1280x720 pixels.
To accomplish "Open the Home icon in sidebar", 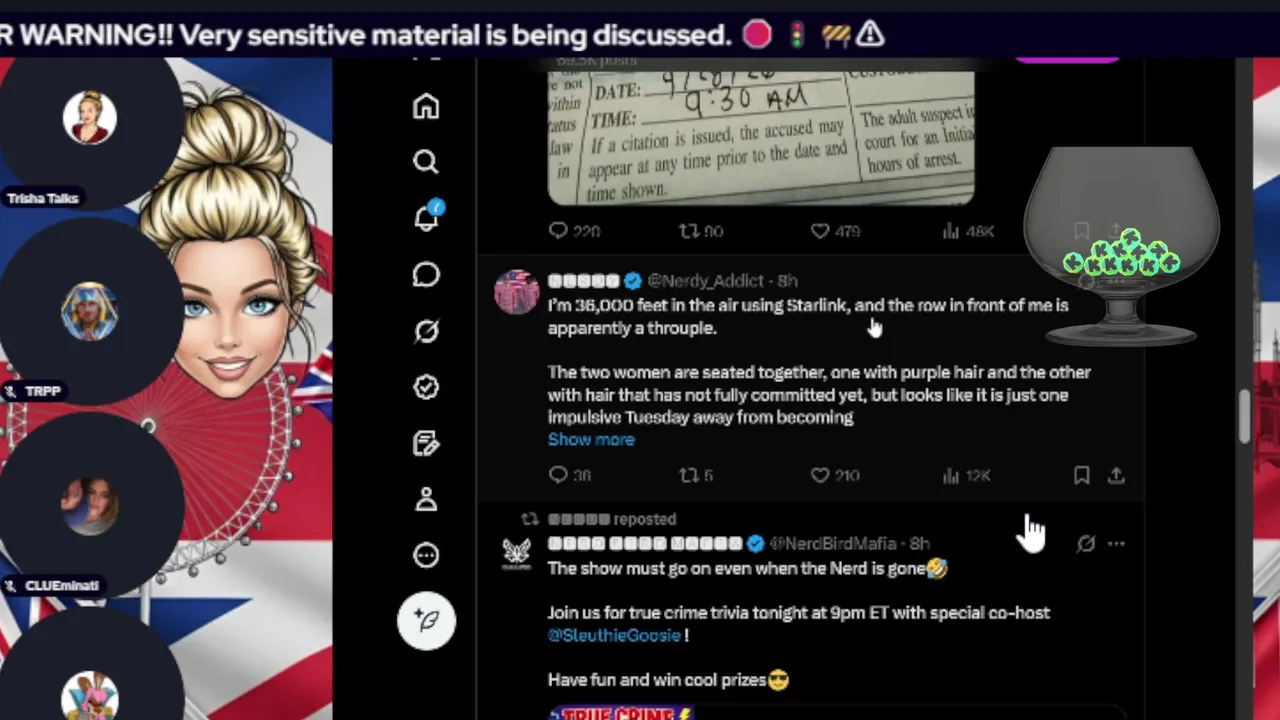I will [426, 106].
